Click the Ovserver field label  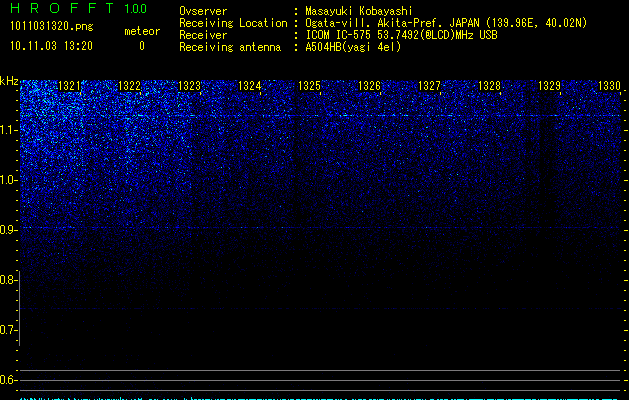[x=203, y=11]
